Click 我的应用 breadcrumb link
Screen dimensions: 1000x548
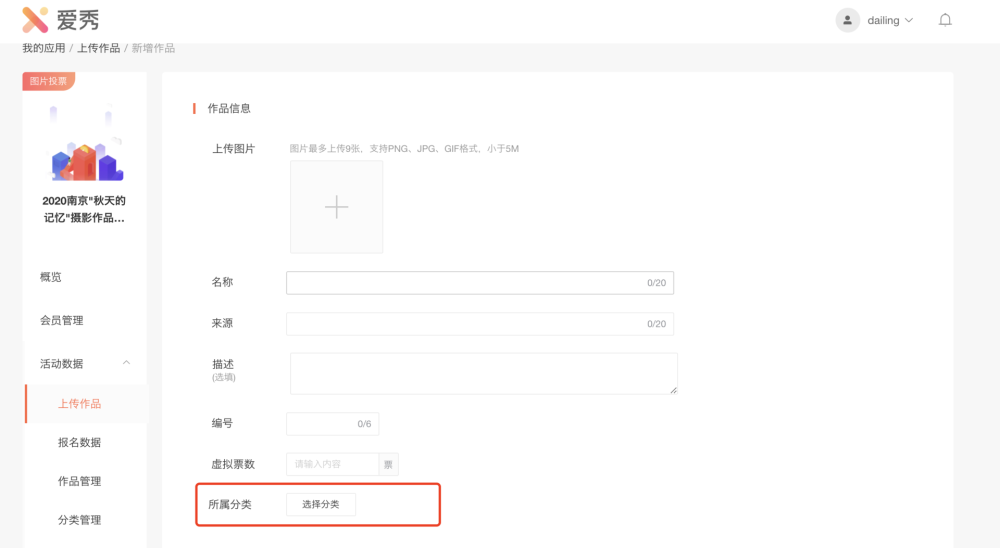(44, 48)
